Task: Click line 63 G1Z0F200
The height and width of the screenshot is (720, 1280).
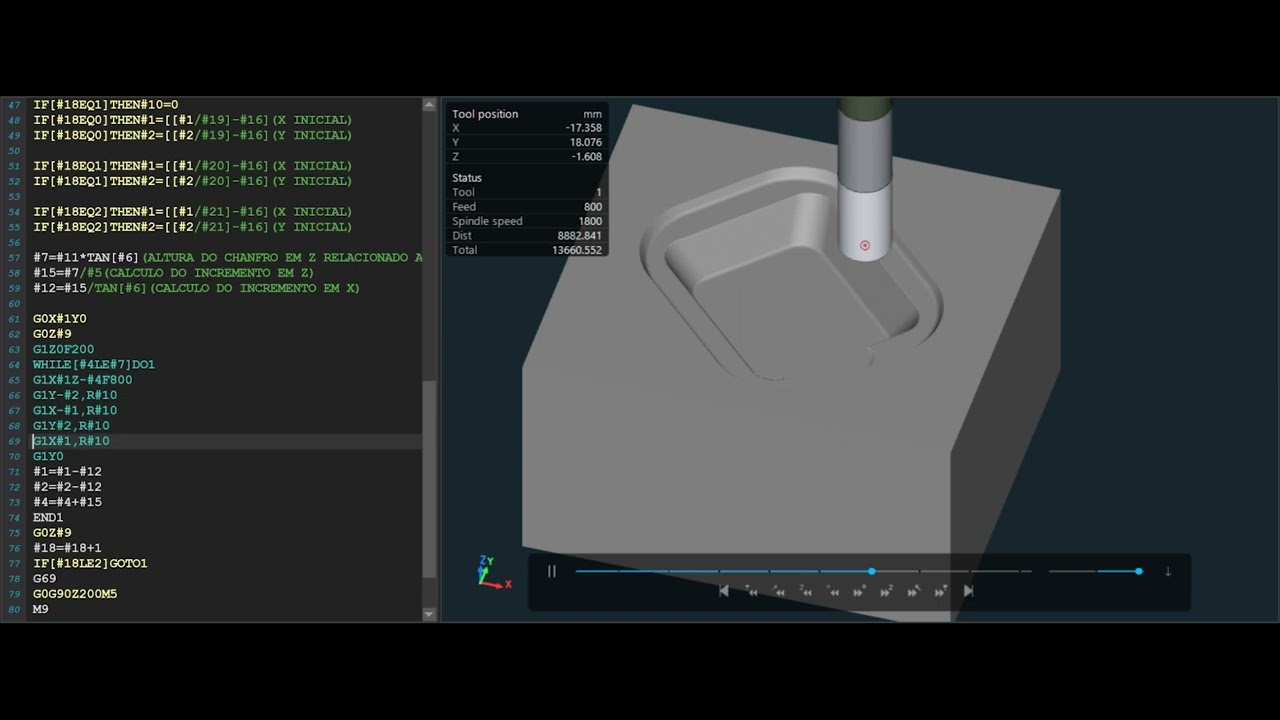Action: (x=63, y=349)
